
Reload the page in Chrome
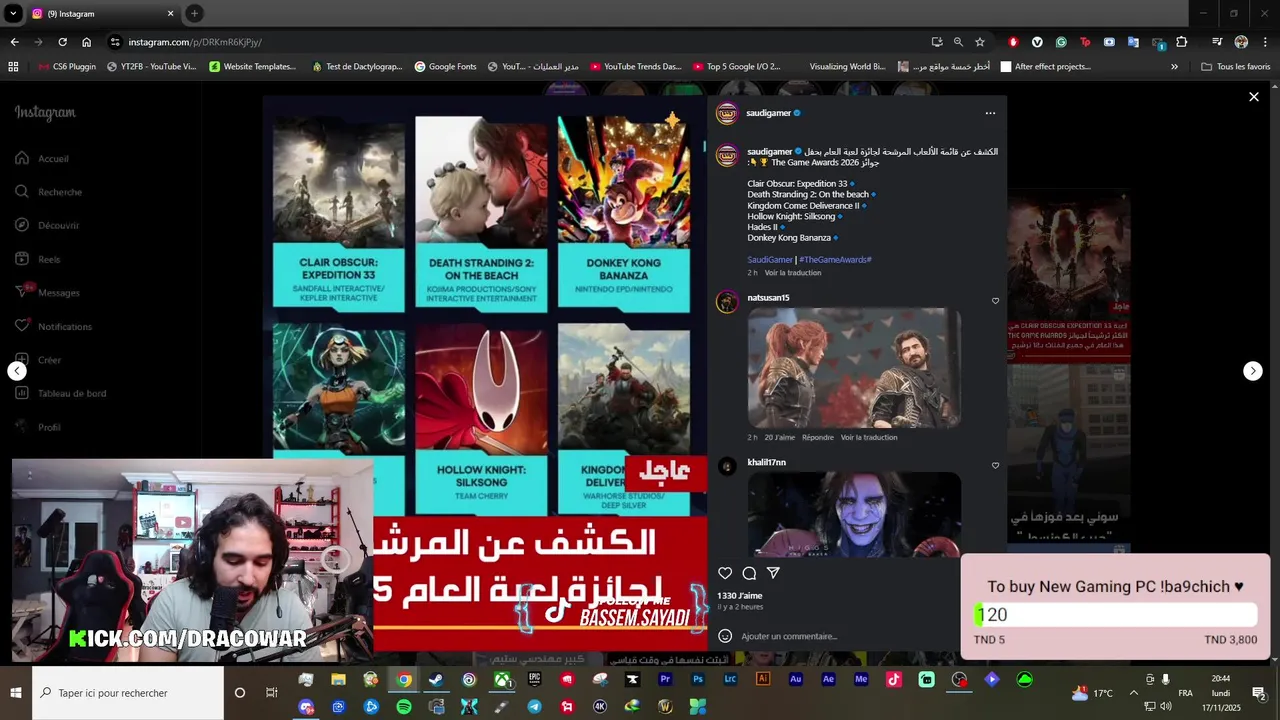click(62, 42)
